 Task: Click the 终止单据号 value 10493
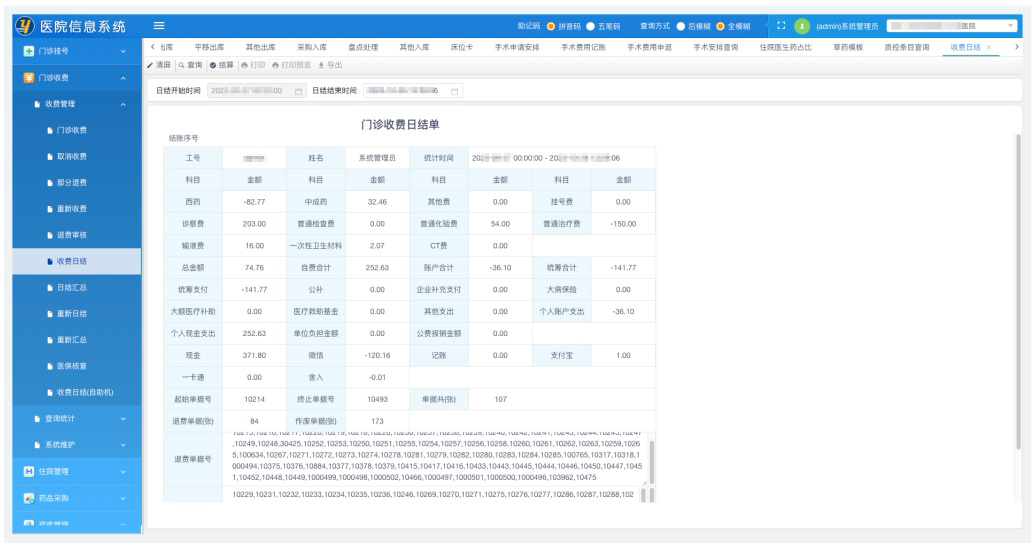point(377,399)
